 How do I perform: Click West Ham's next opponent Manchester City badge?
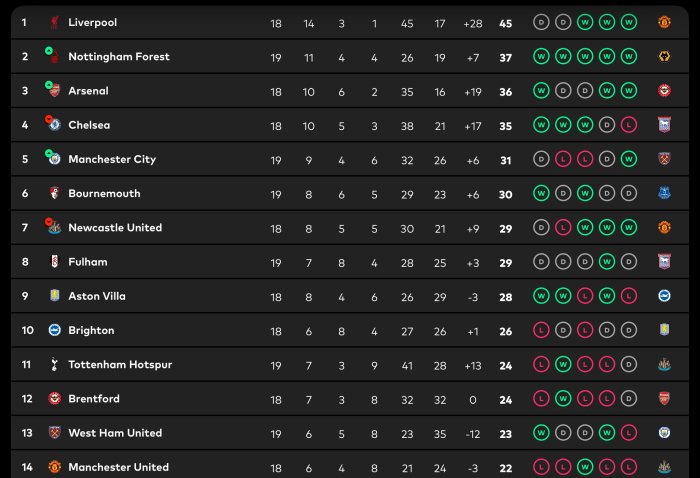pyautogui.click(x=664, y=432)
